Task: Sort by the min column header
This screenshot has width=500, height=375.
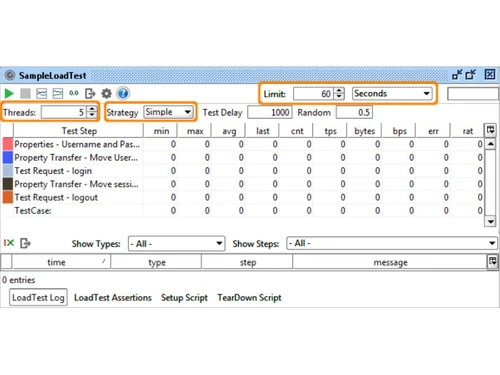Action: point(161,131)
